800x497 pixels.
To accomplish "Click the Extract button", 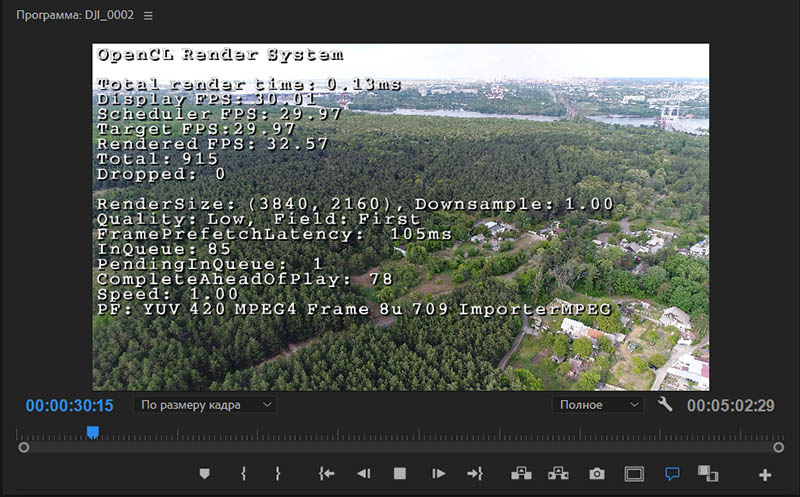I will pyautogui.click(x=558, y=474).
